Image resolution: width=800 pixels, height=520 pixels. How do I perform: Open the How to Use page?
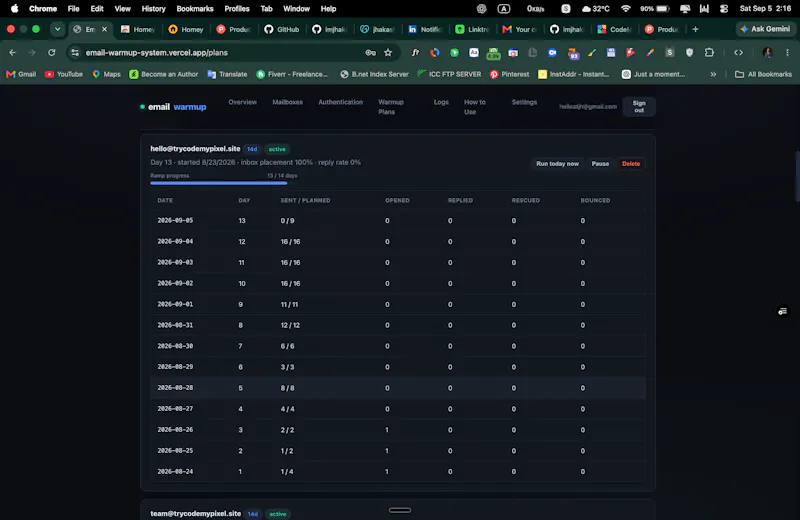[474, 107]
